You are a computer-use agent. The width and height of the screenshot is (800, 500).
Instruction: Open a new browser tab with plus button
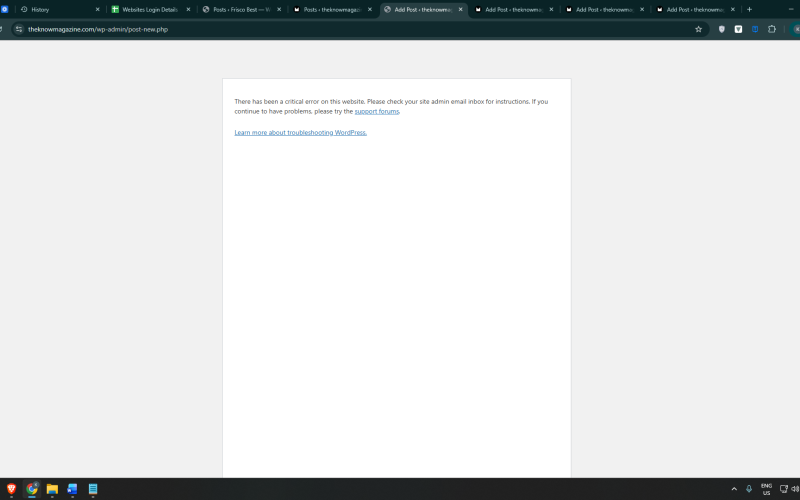[749, 9]
